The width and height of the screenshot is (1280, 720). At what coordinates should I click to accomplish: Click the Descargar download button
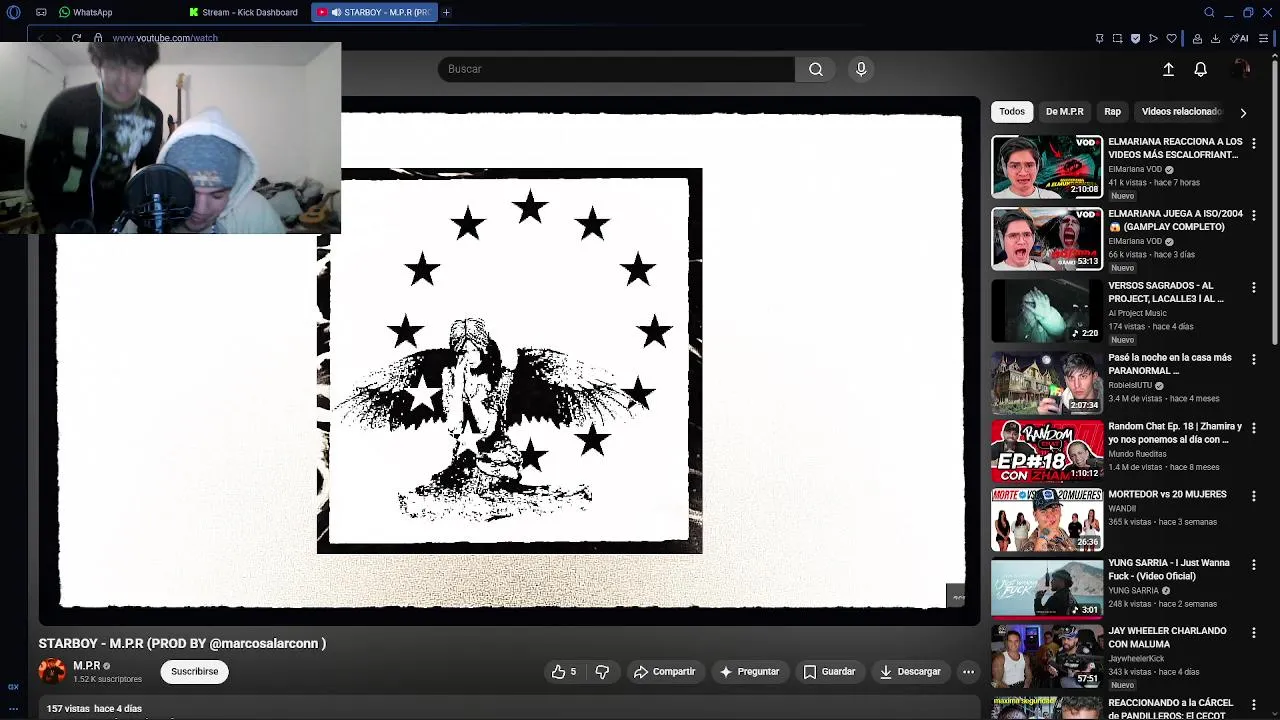coord(910,672)
